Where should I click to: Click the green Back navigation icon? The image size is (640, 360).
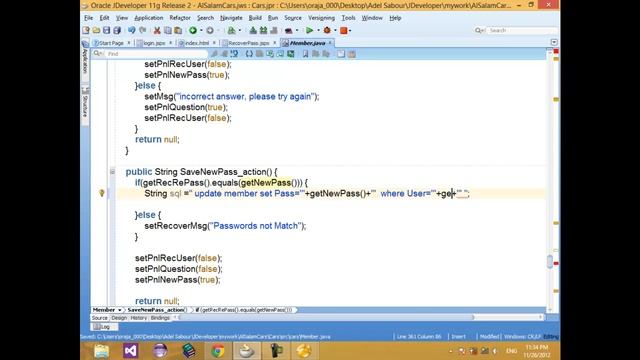coord(193,30)
